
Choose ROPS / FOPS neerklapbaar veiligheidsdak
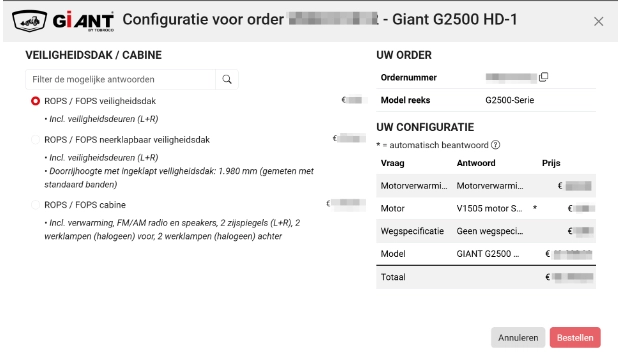[x=35, y=140]
